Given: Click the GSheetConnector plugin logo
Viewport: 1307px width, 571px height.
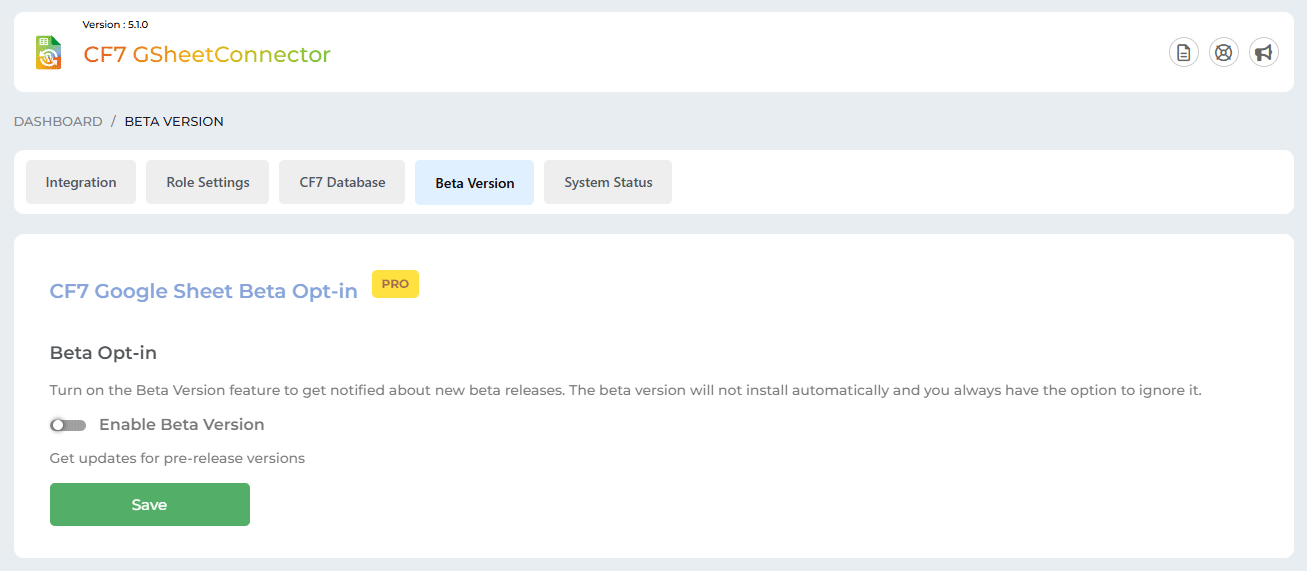Looking at the screenshot, I should pos(48,53).
